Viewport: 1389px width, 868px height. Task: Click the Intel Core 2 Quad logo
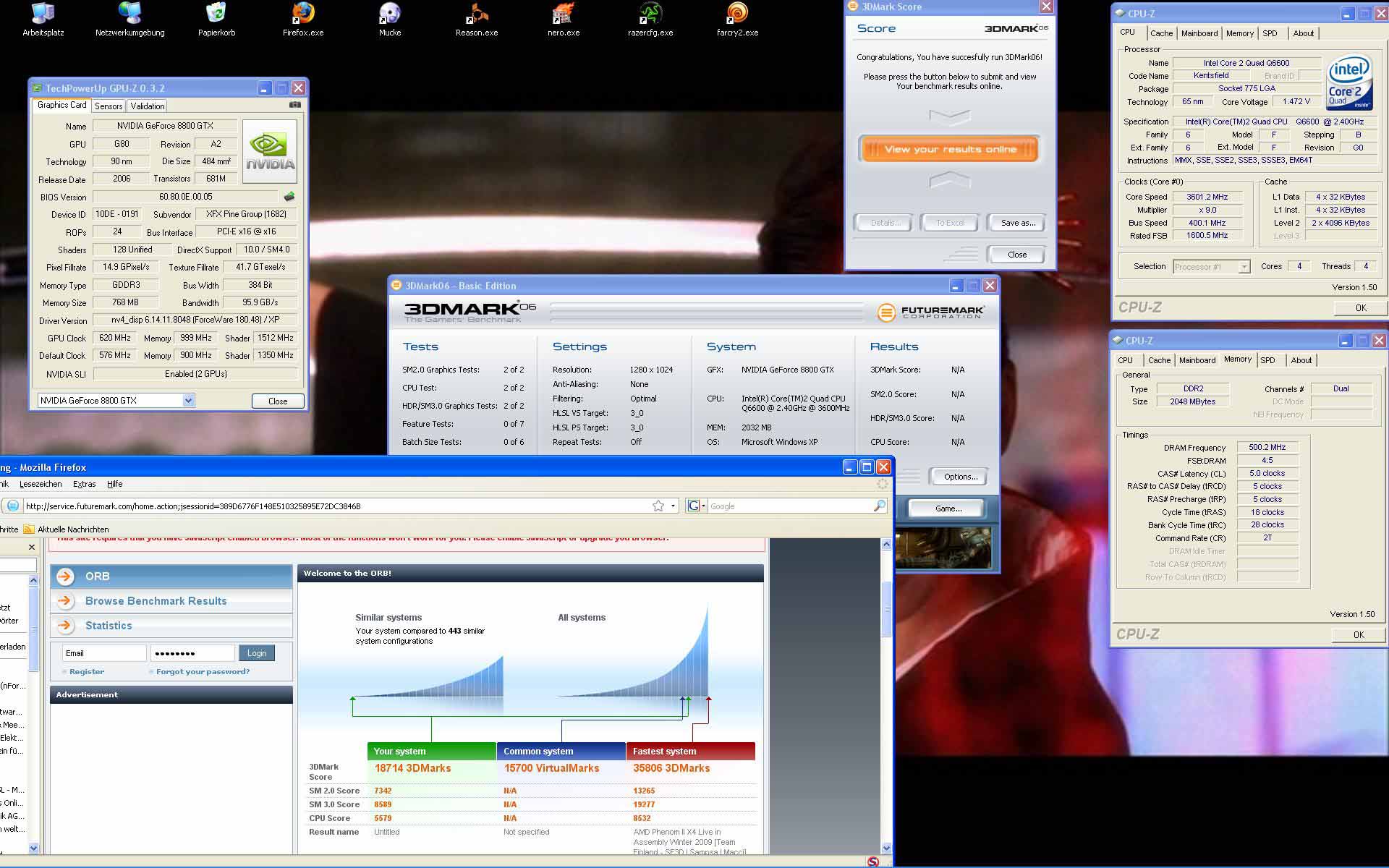click(1350, 83)
